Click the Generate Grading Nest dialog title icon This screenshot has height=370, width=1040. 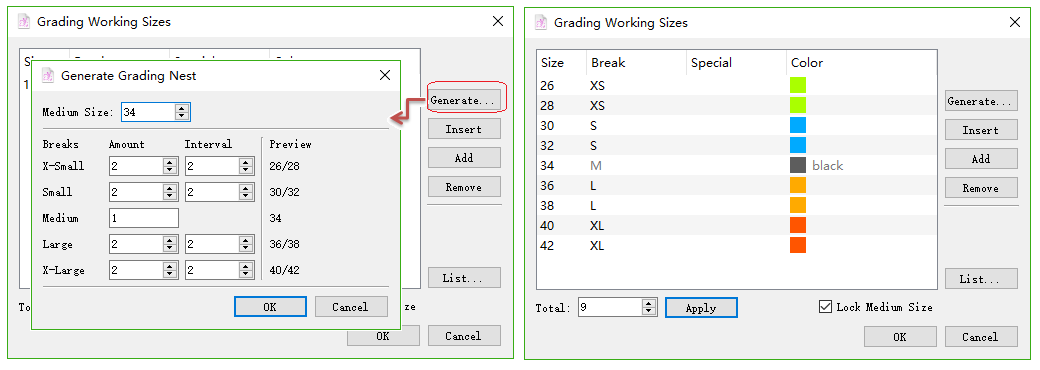(48, 76)
